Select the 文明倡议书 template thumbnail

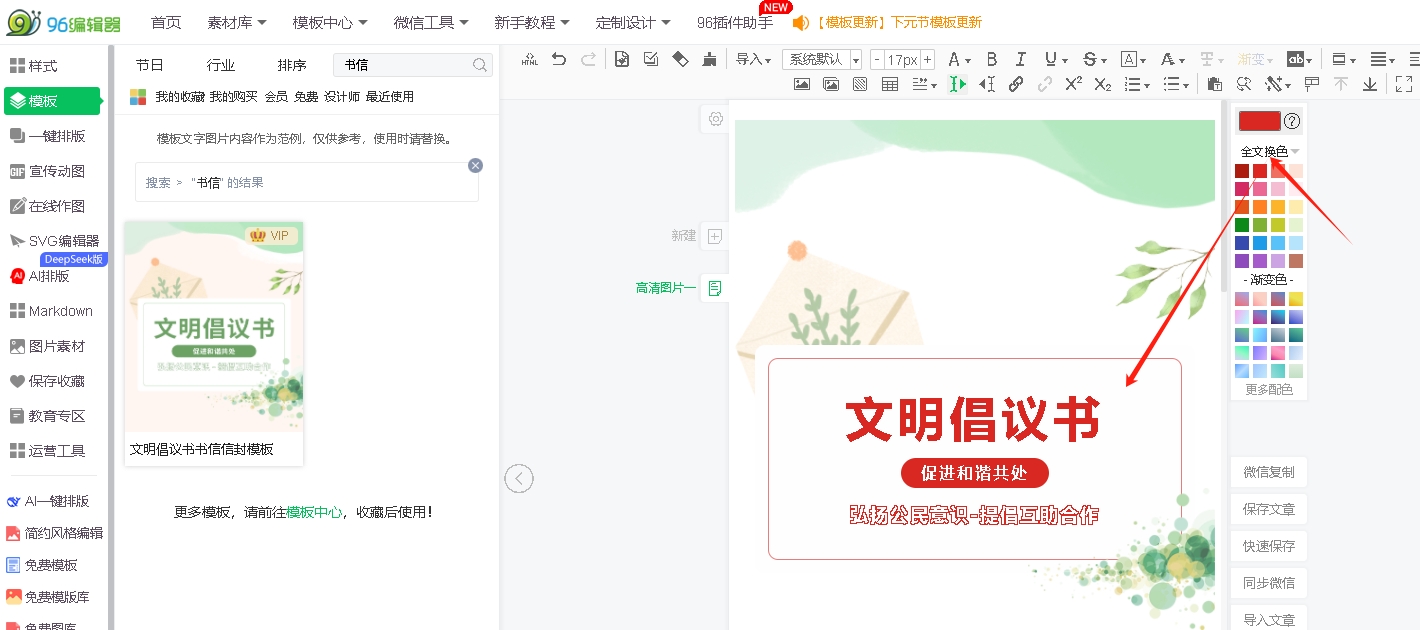click(214, 327)
